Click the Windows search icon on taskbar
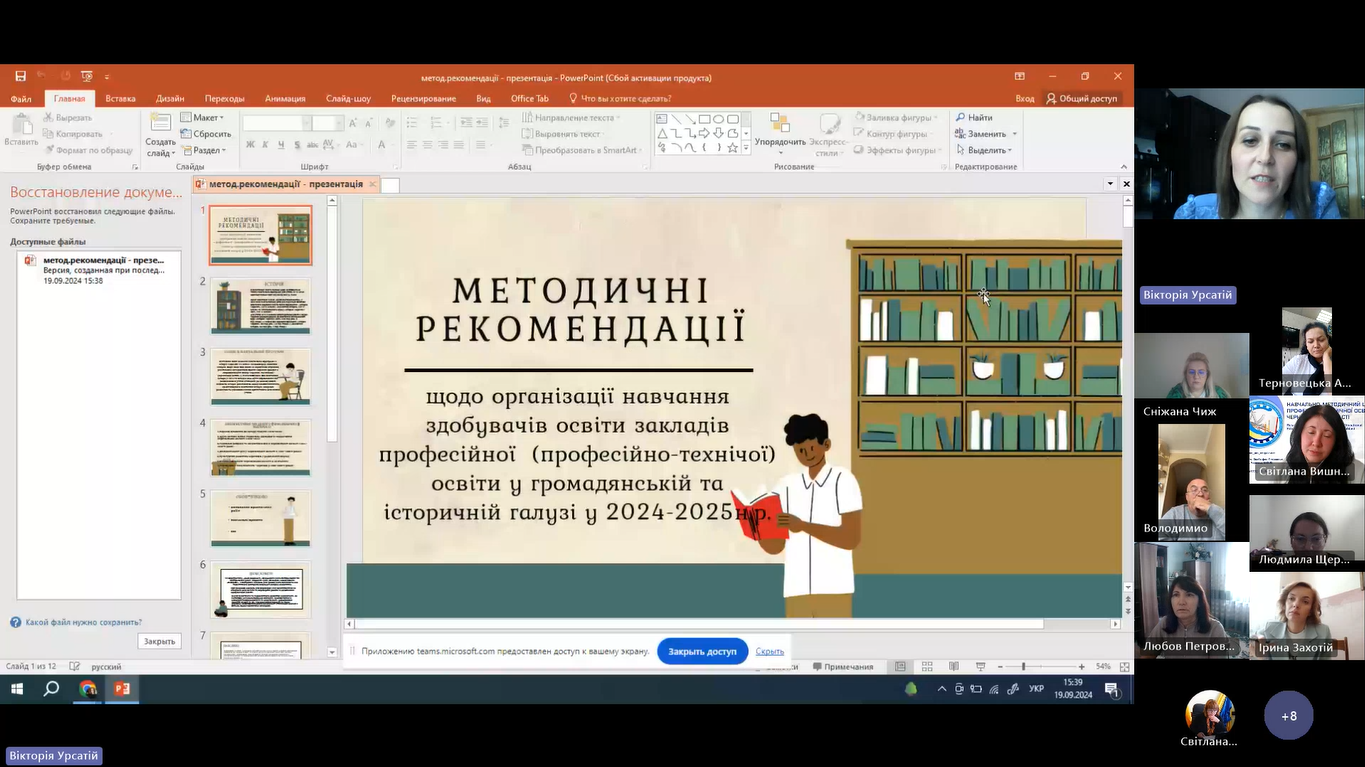Screen dimensions: 1365x767 coord(51,689)
